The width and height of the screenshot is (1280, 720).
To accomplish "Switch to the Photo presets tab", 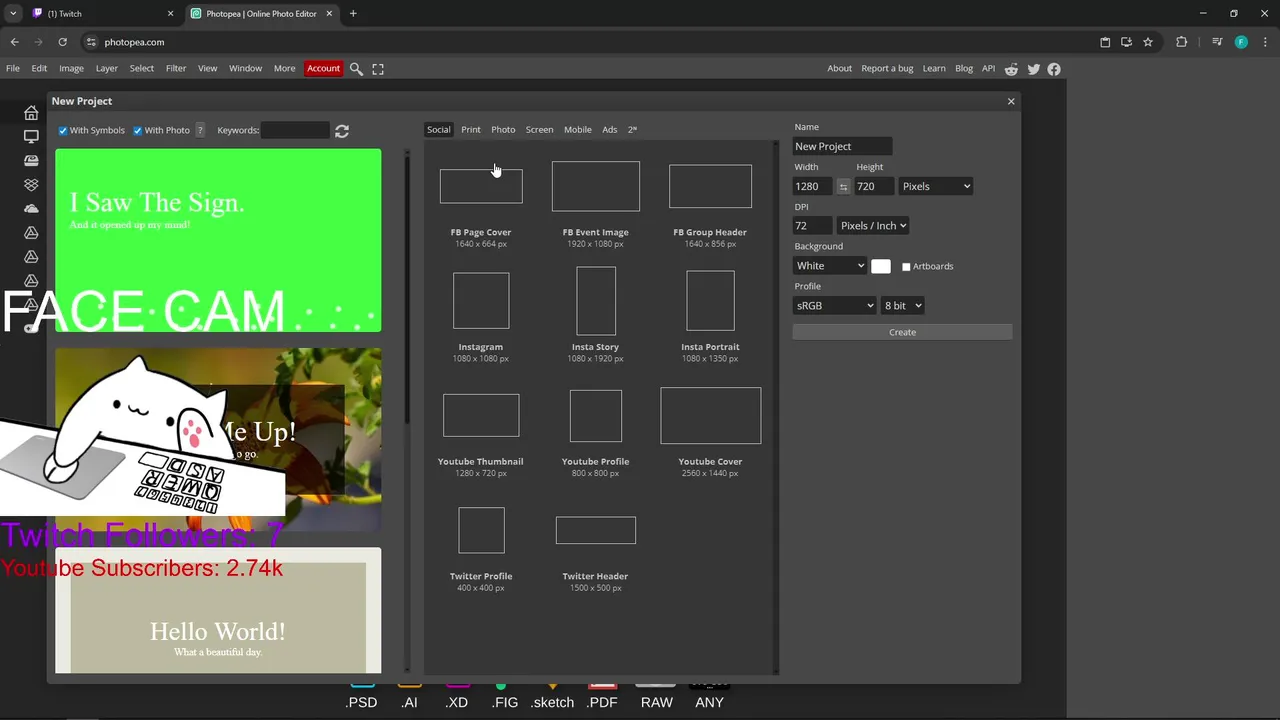I will coord(503,130).
